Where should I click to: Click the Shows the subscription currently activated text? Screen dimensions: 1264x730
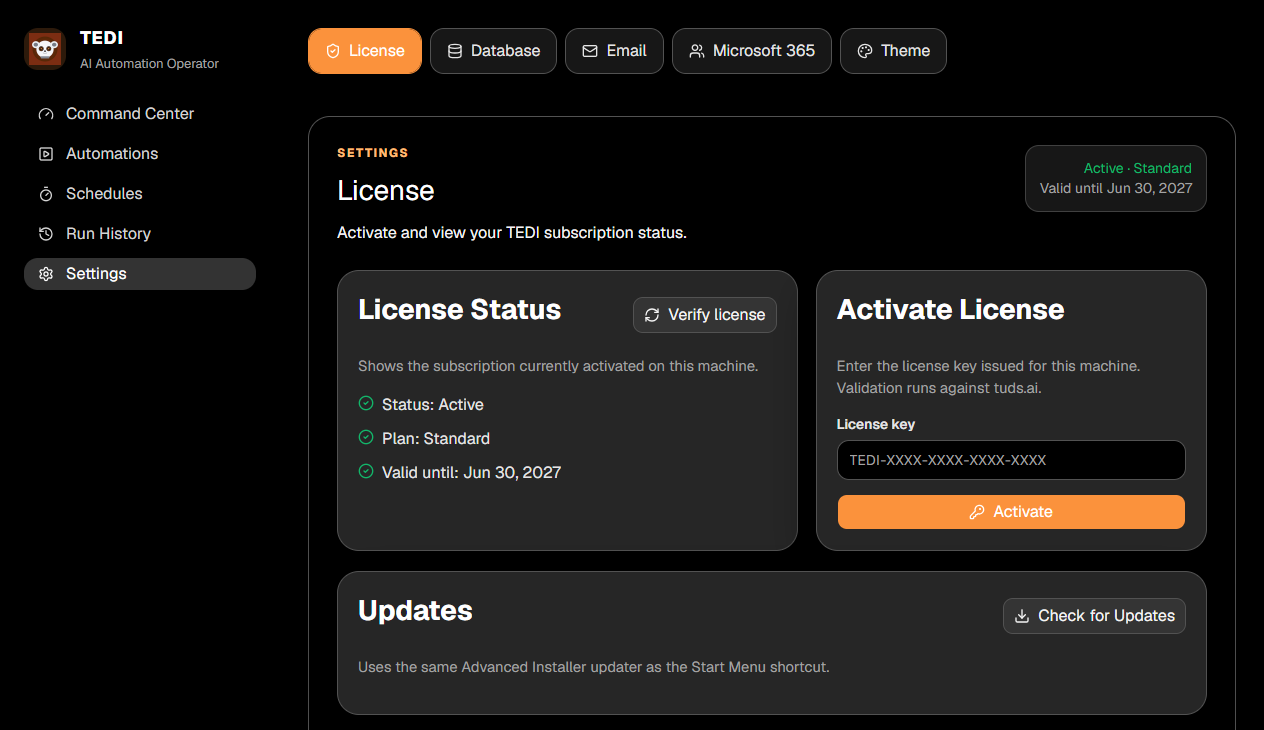coord(558,366)
